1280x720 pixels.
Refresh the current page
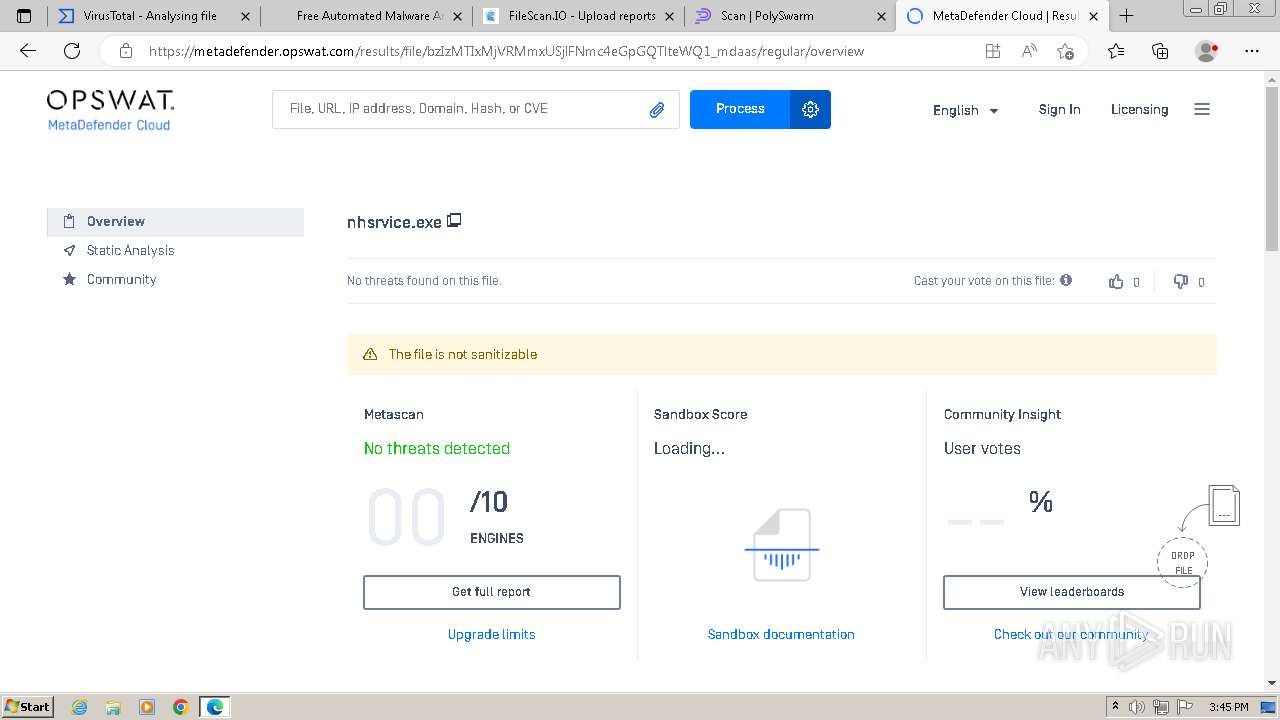(x=72, y=51)
